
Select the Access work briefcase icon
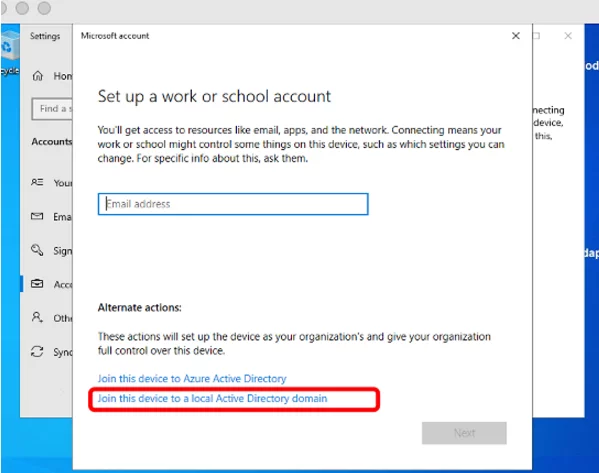pos(37,284)
